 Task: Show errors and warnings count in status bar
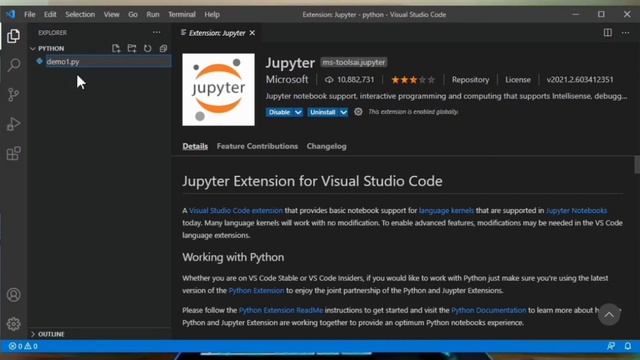tap(23, 346)
